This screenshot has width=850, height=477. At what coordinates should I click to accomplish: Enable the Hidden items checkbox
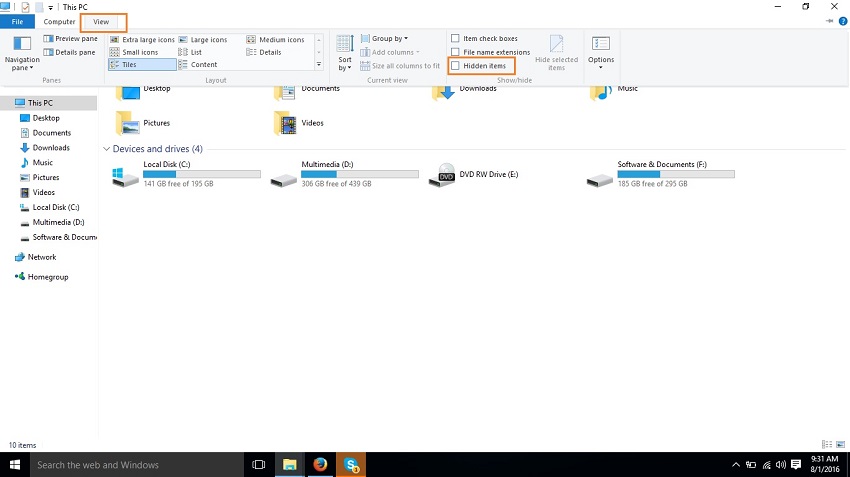456,65
